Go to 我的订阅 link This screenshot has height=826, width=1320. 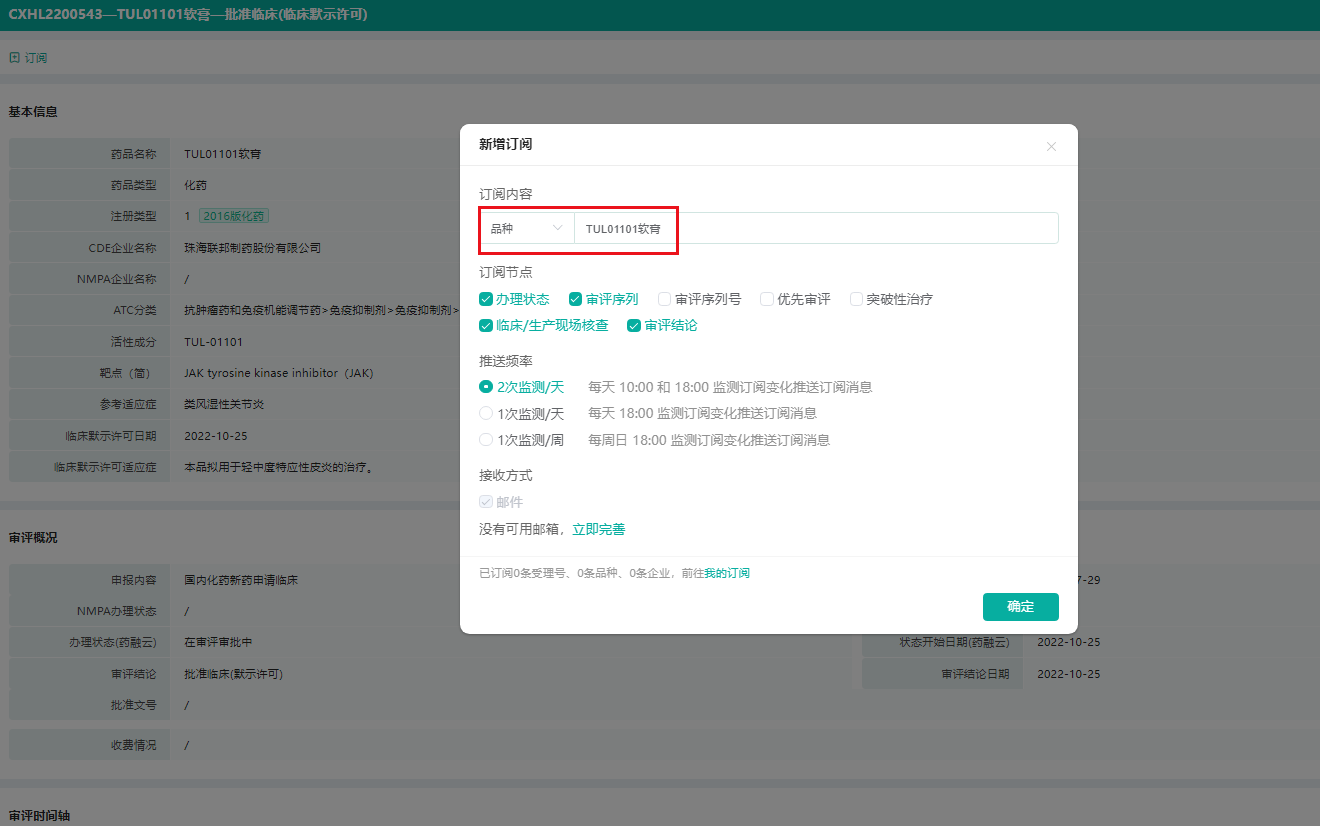[x=727, y=574]
